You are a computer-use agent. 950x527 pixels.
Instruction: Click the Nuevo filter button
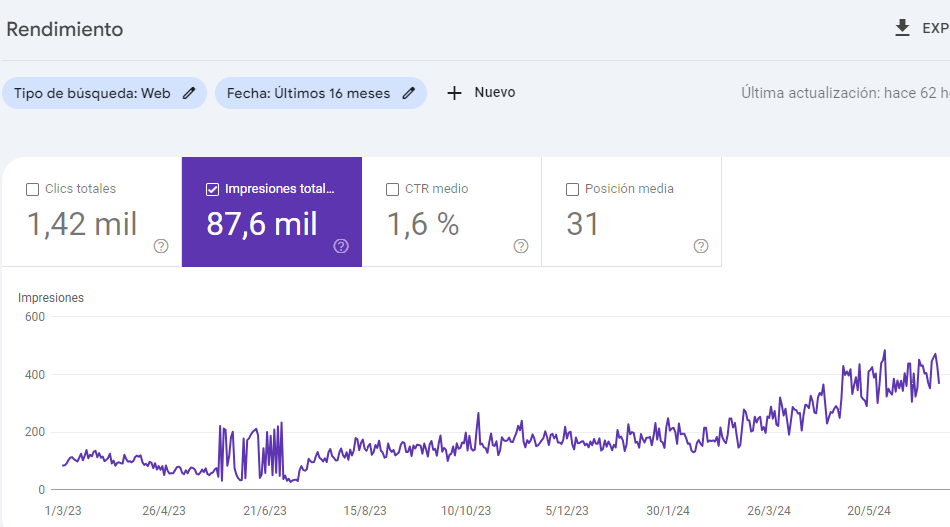[x=494, y=92]
